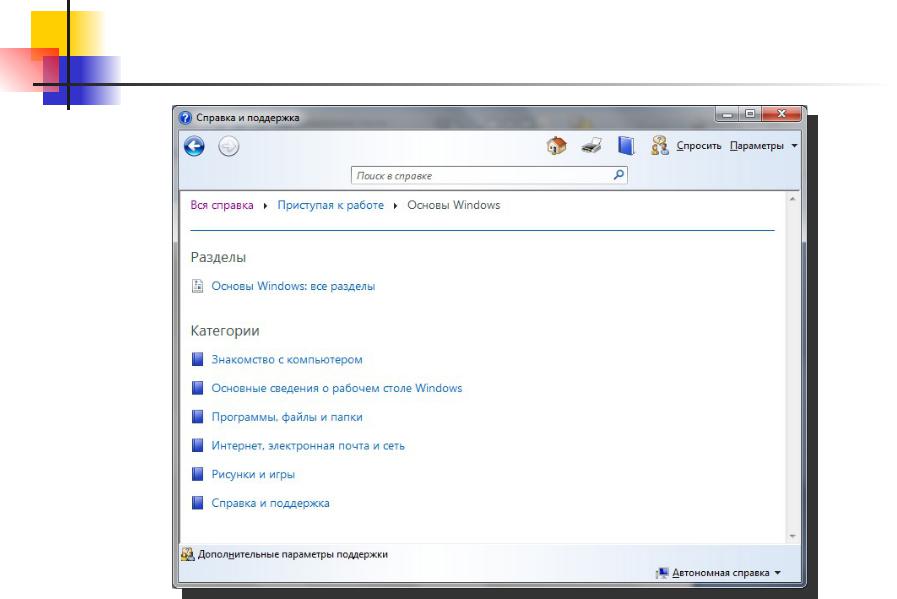Click the blue Back arrow button

(x=195, y=146)
